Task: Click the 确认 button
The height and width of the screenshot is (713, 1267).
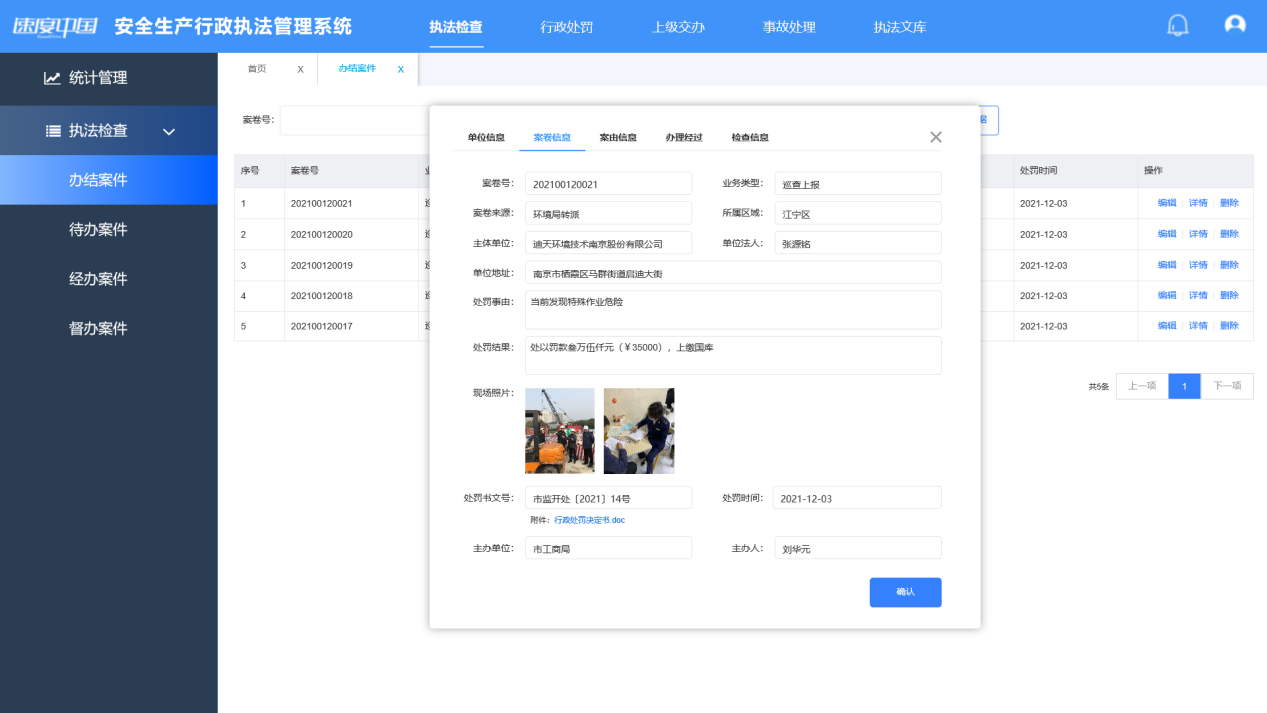Action: (x=905, y=592)
